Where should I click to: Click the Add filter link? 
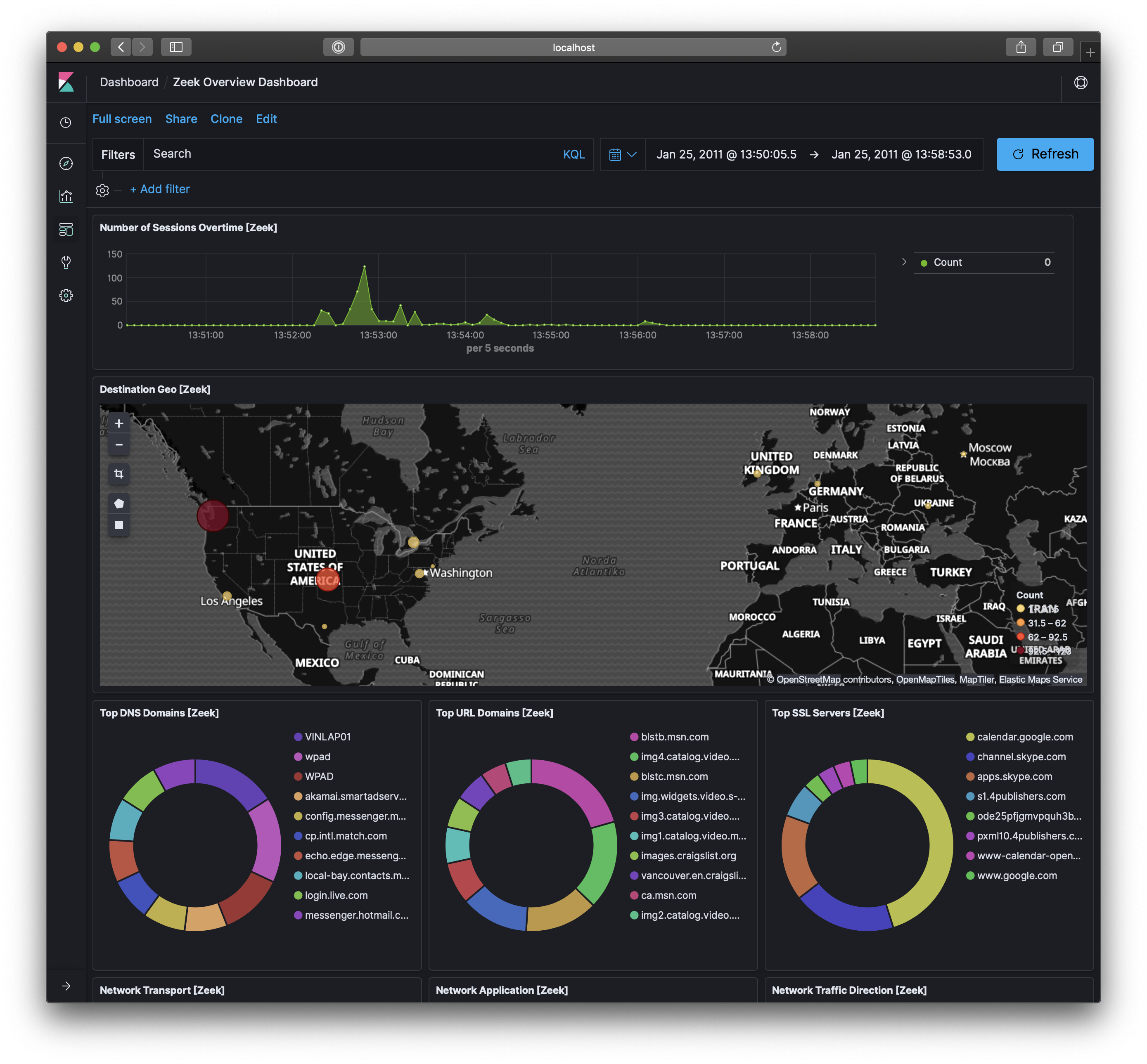[x=159, y=189]
